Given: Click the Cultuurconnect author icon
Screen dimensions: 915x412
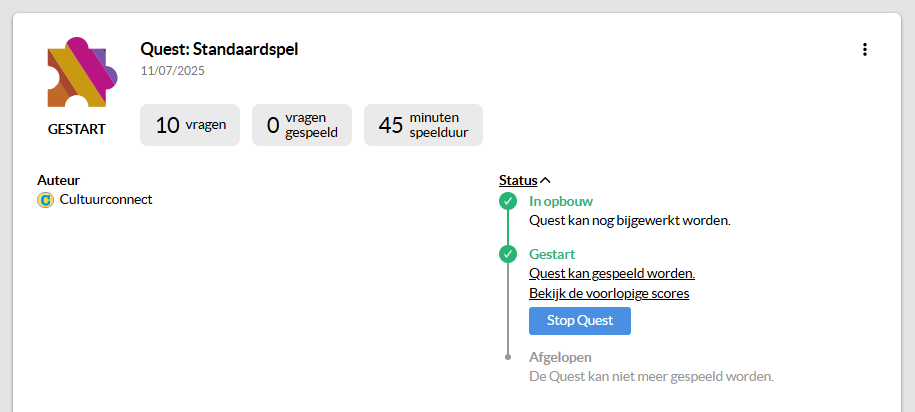Looking at the screenshot, I should click(45, 200).
